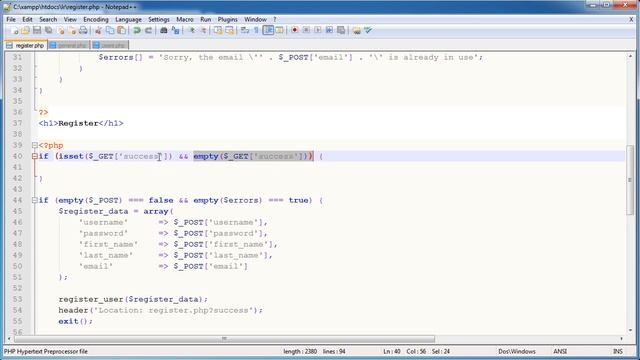Switch to the general.php tab
The width and height of the screenshot is (640, 360).
coord(68,45)
